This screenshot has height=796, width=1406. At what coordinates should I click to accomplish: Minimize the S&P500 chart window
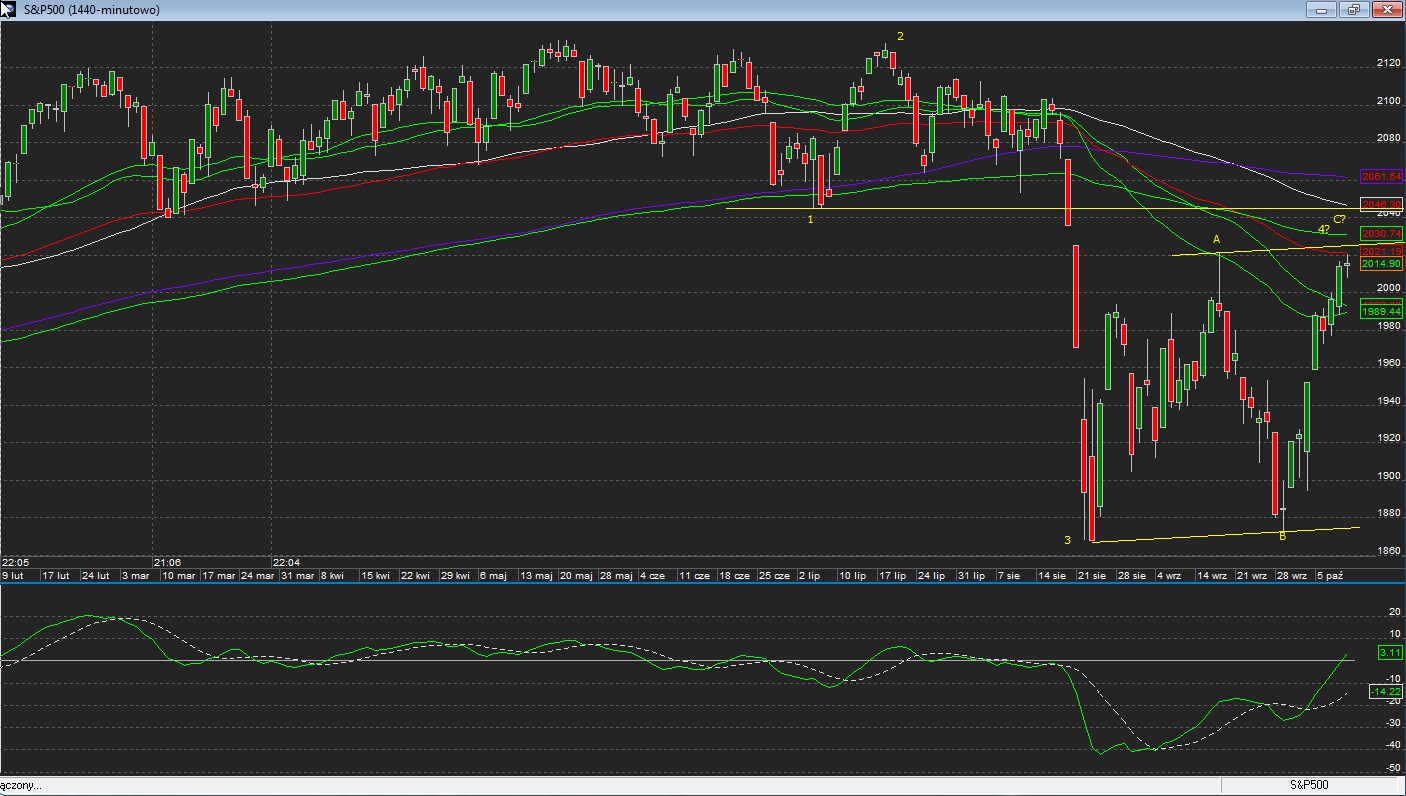(1322, 10)
